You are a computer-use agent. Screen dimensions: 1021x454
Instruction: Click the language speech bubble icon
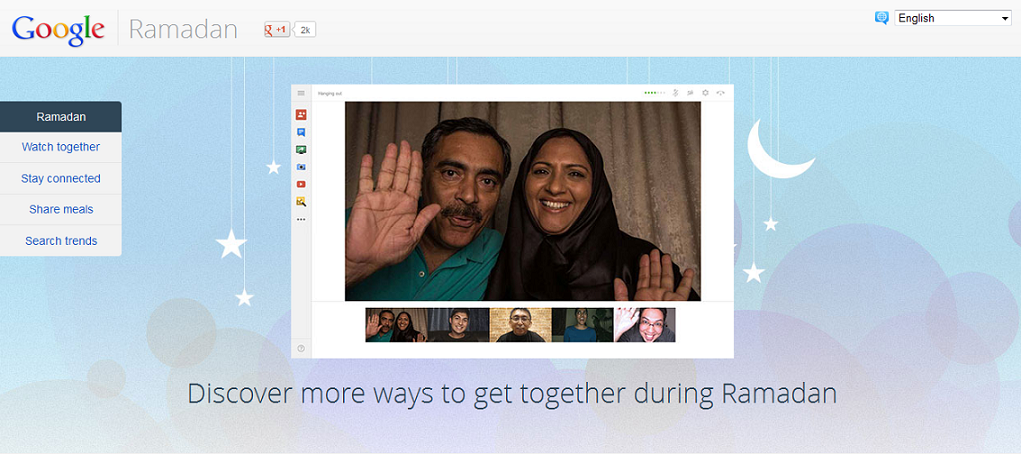click(x=881, y=18)
